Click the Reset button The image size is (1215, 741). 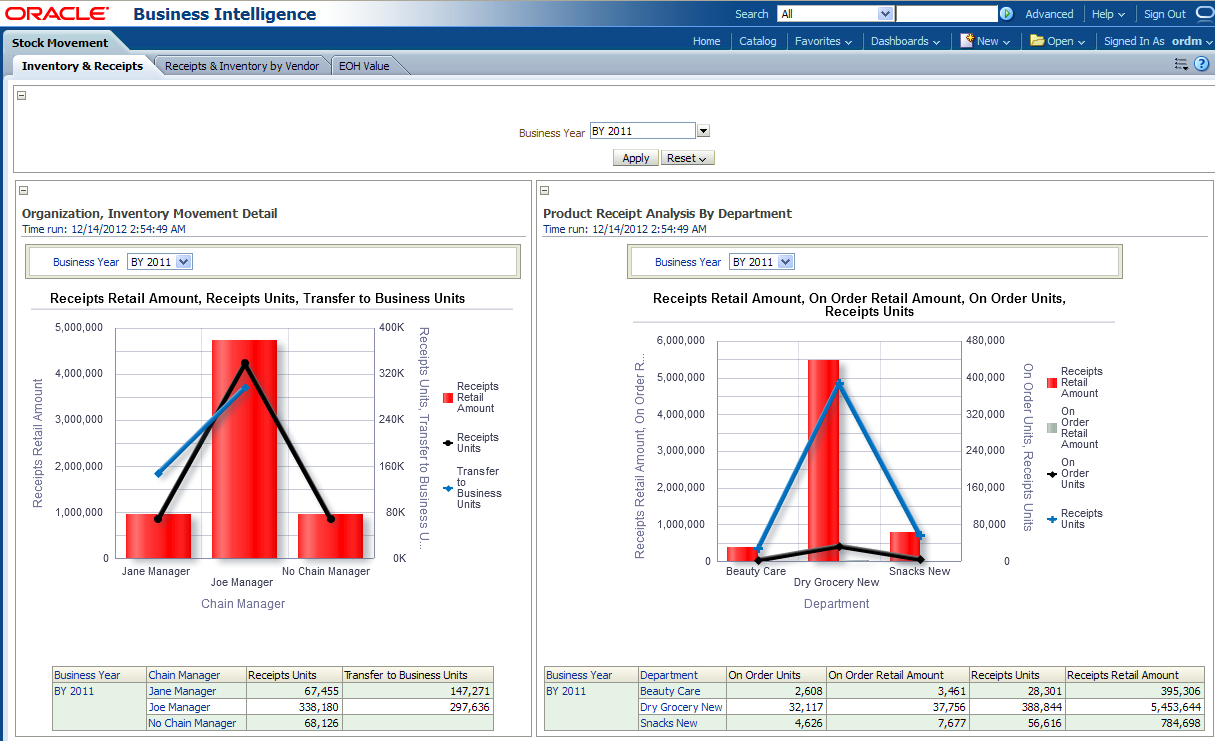687,158
